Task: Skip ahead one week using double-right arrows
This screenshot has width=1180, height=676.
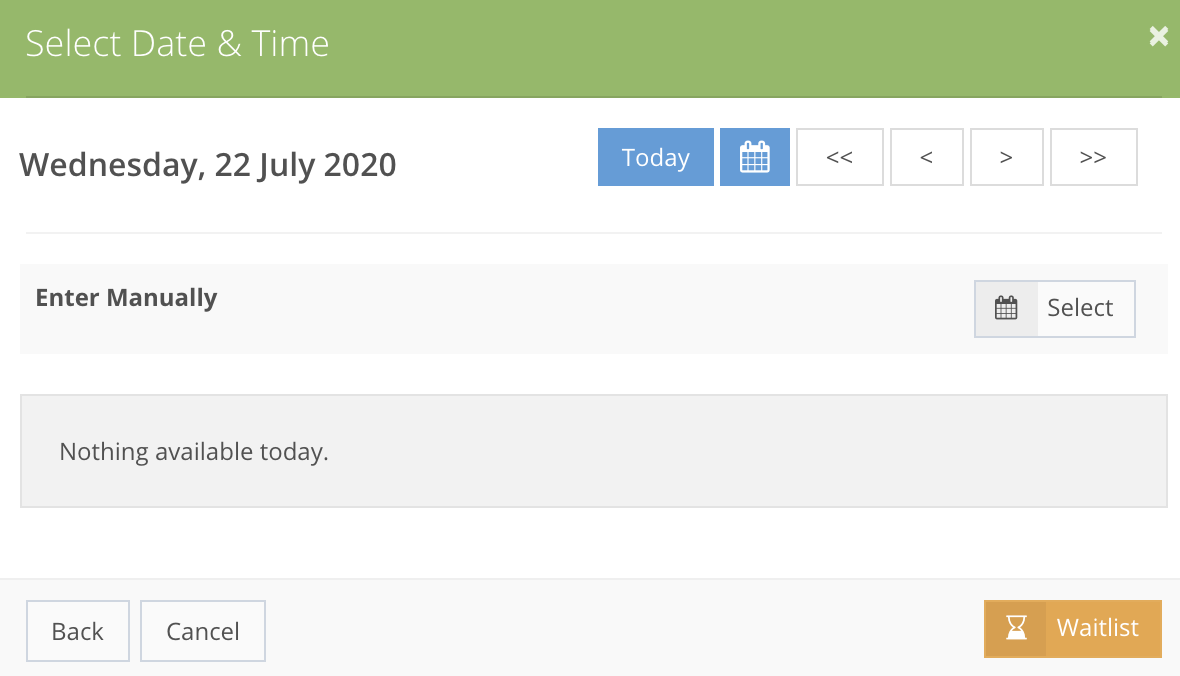Action: click(x=1093, y=156)
